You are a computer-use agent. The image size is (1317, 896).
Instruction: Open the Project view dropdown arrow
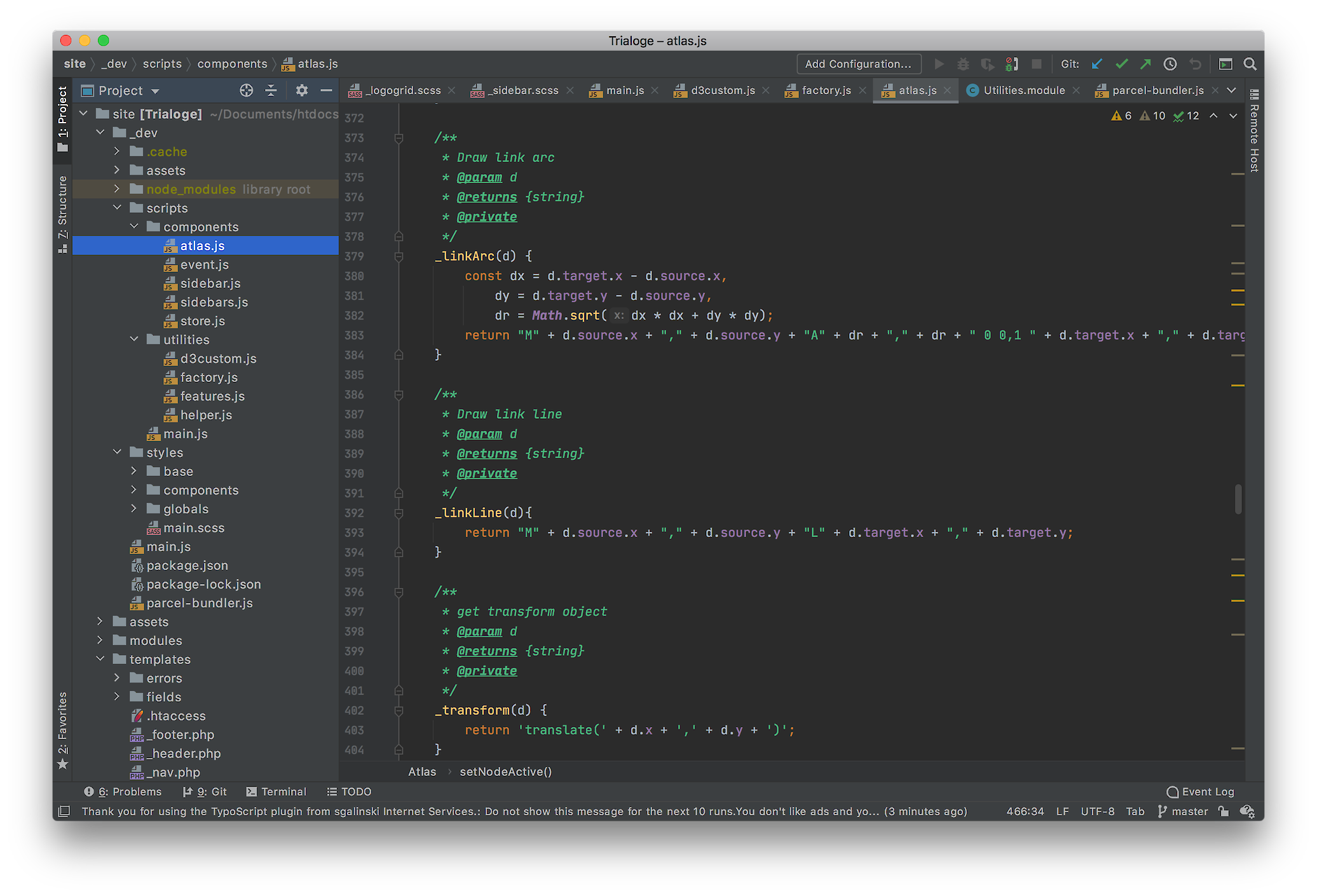coord(155,91)
